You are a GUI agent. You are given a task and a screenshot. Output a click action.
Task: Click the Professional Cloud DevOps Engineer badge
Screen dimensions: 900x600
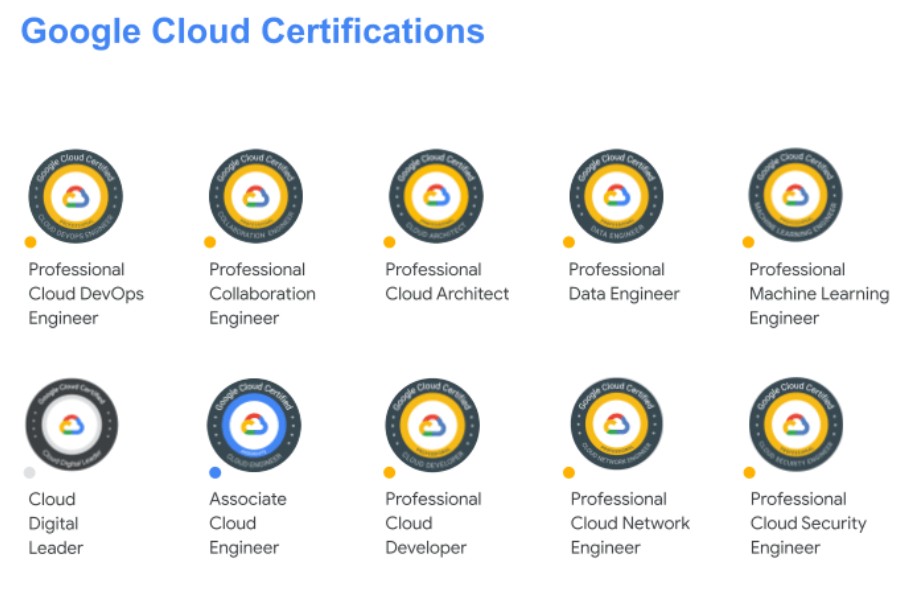[x=76, y=196]
